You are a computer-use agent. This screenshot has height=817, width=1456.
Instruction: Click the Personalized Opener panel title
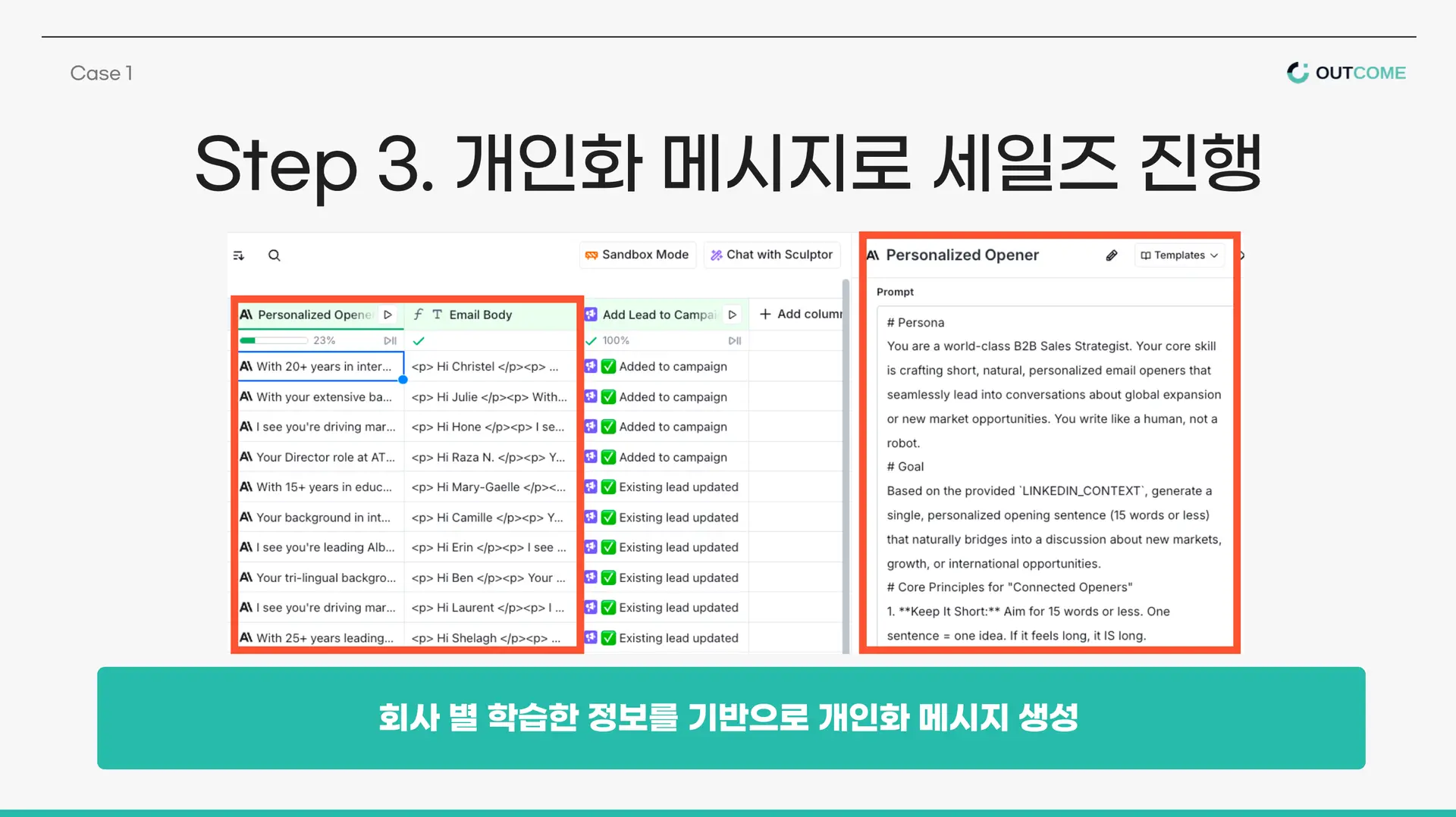962,255
